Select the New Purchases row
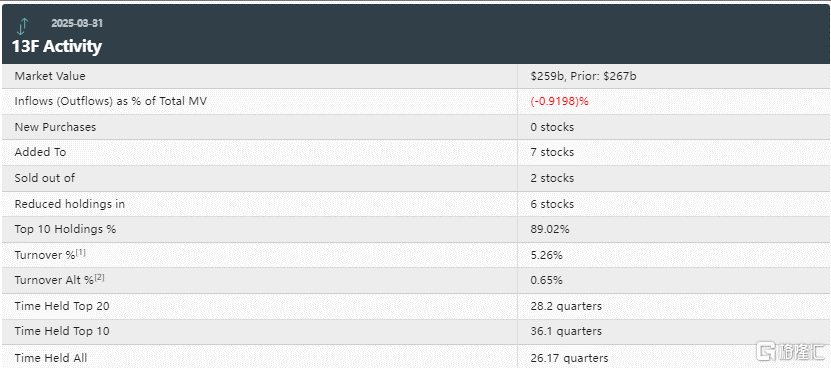Viewport: 831px width, 368px height. point(416,127)
